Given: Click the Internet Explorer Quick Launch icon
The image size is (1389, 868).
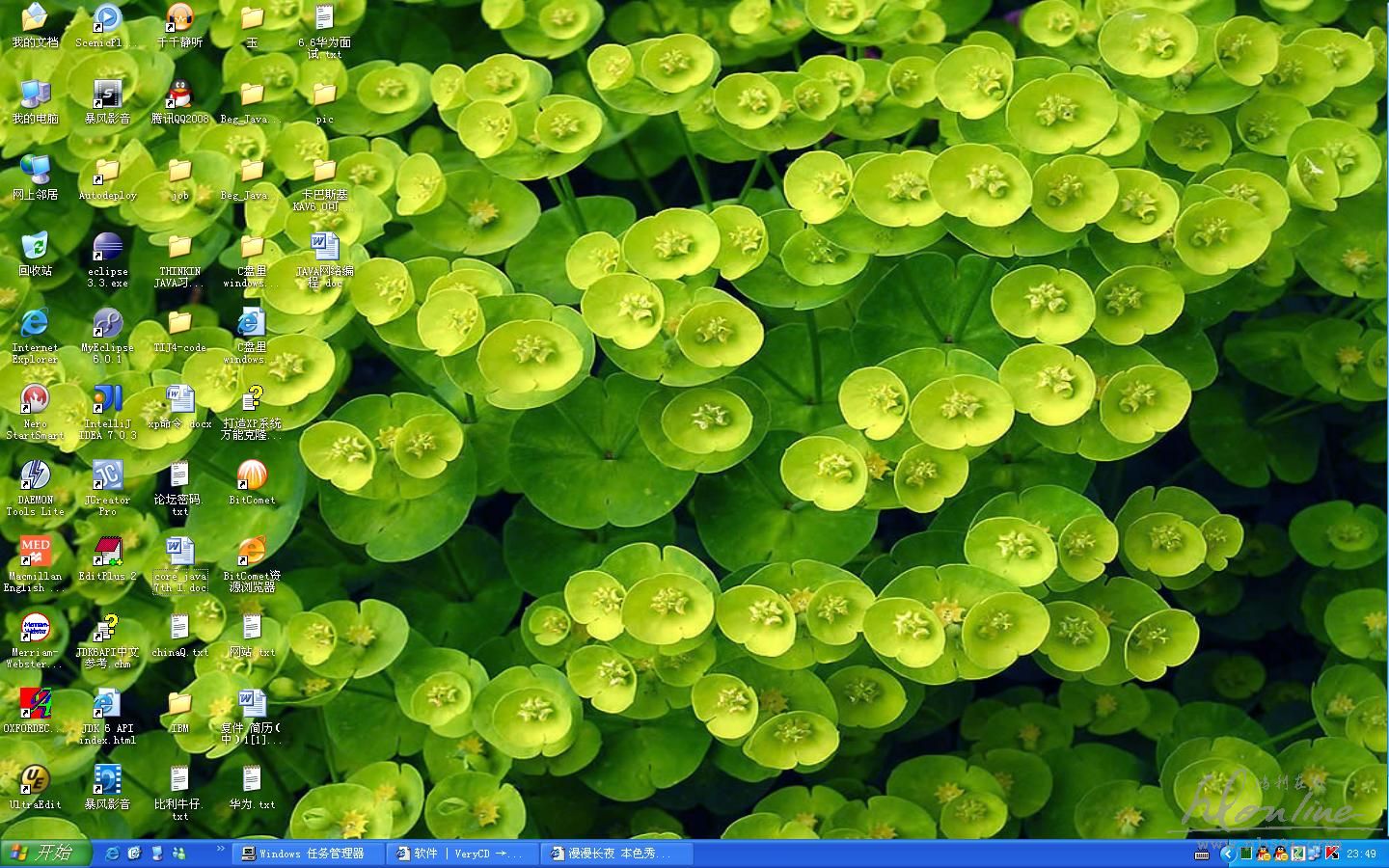Looking at the screenshot, I should pos(113,854).
